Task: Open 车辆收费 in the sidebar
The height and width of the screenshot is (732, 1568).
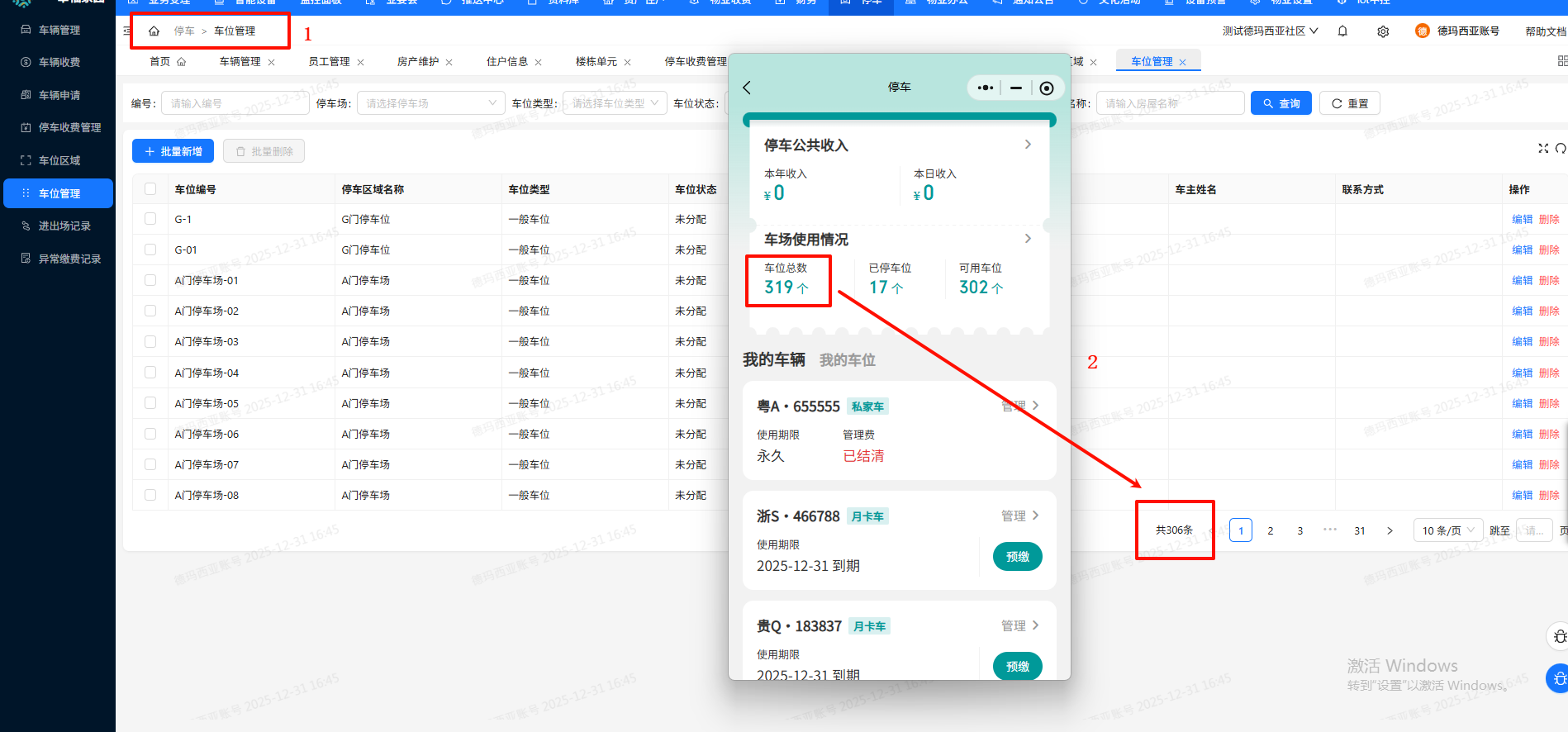Action: pos(58,62)
